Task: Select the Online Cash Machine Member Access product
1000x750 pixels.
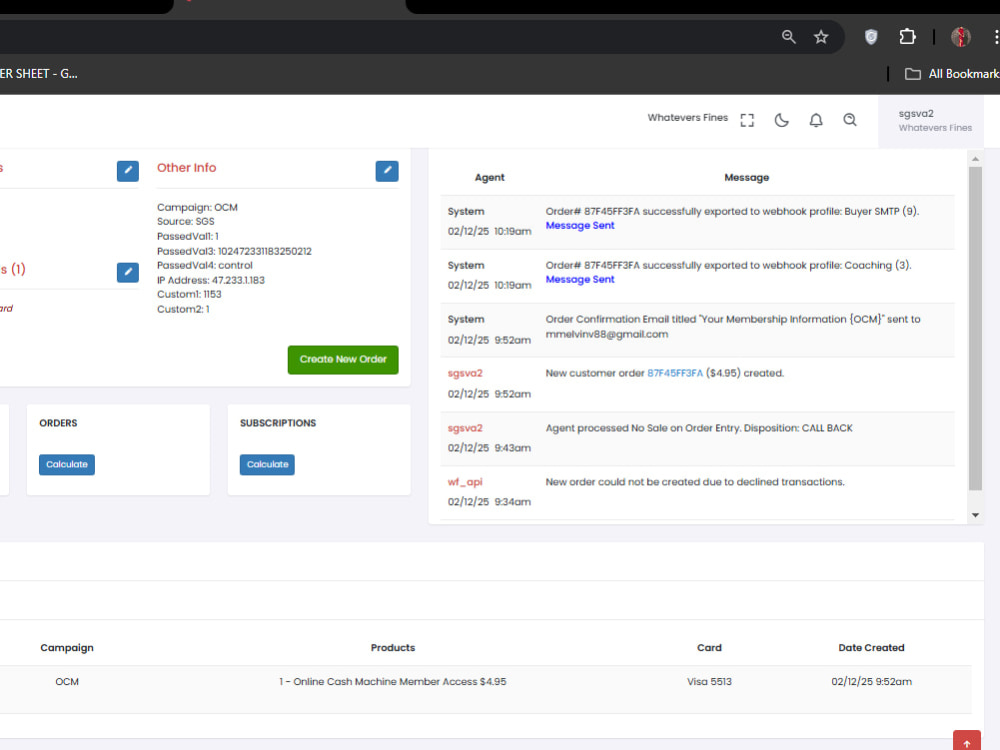Action: pyautogui.click(x=393, y=682)
